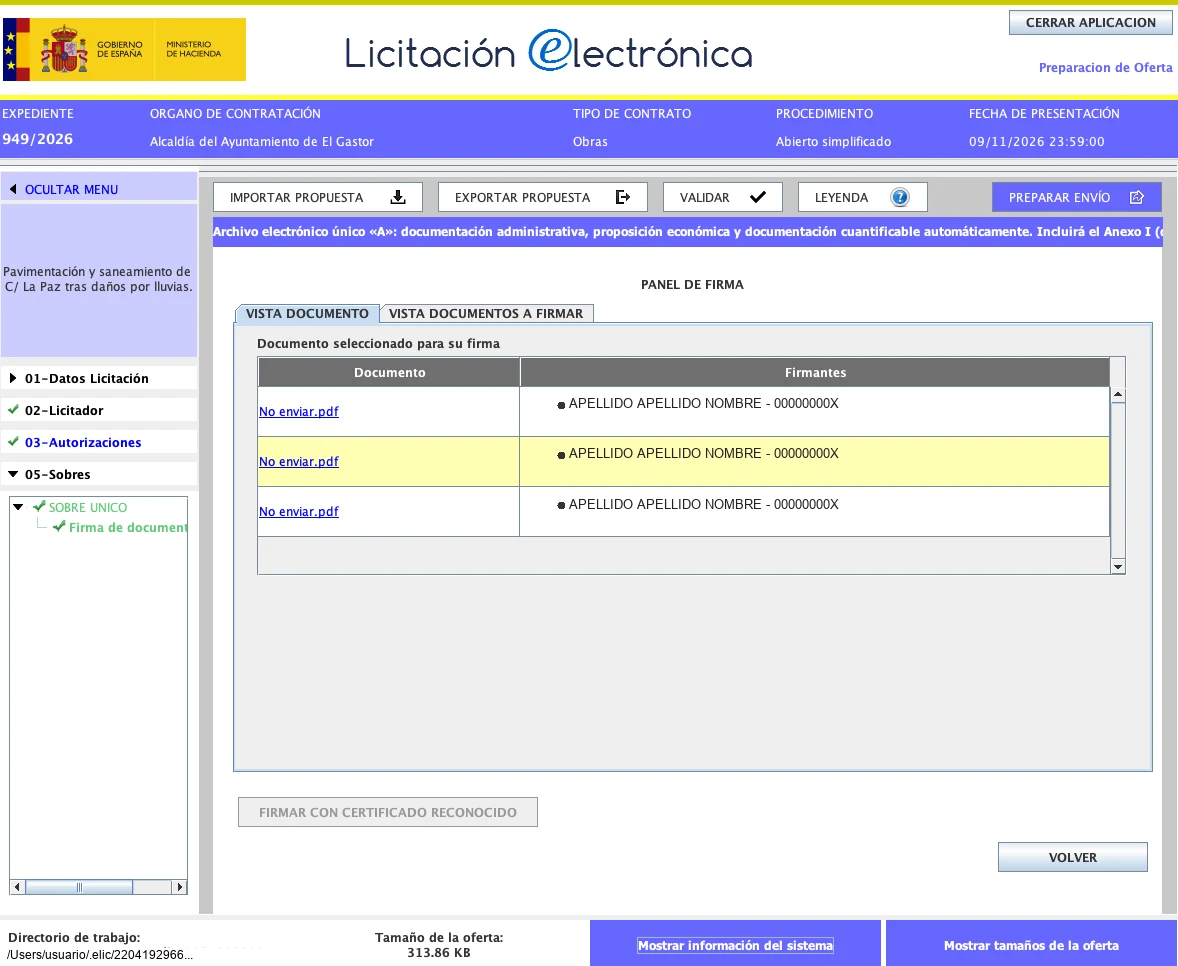Click the working directory path
1178x966 pixels.
coord(100,954)
